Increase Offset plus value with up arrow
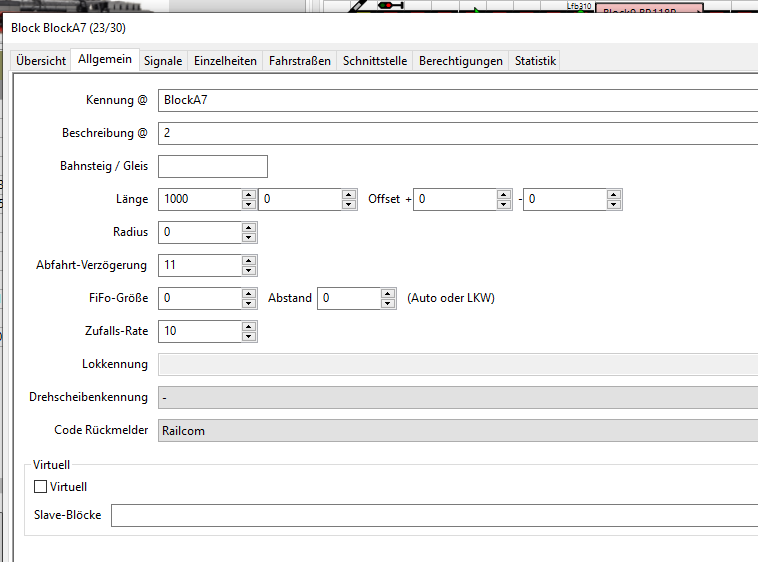 [505, 194]
